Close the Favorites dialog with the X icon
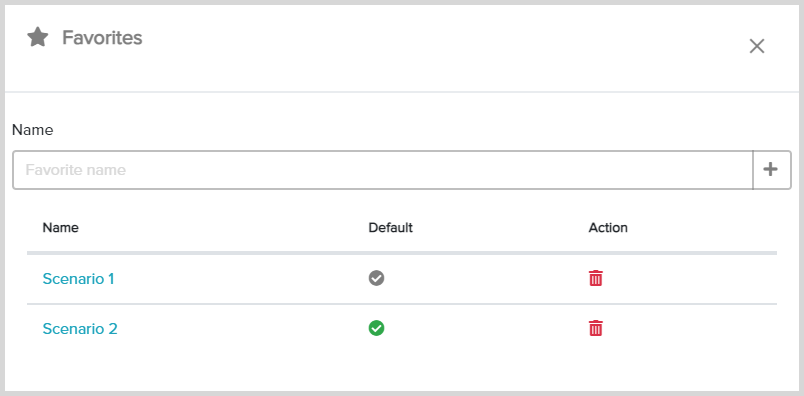 pyautogui.click(x=757, y=46)
